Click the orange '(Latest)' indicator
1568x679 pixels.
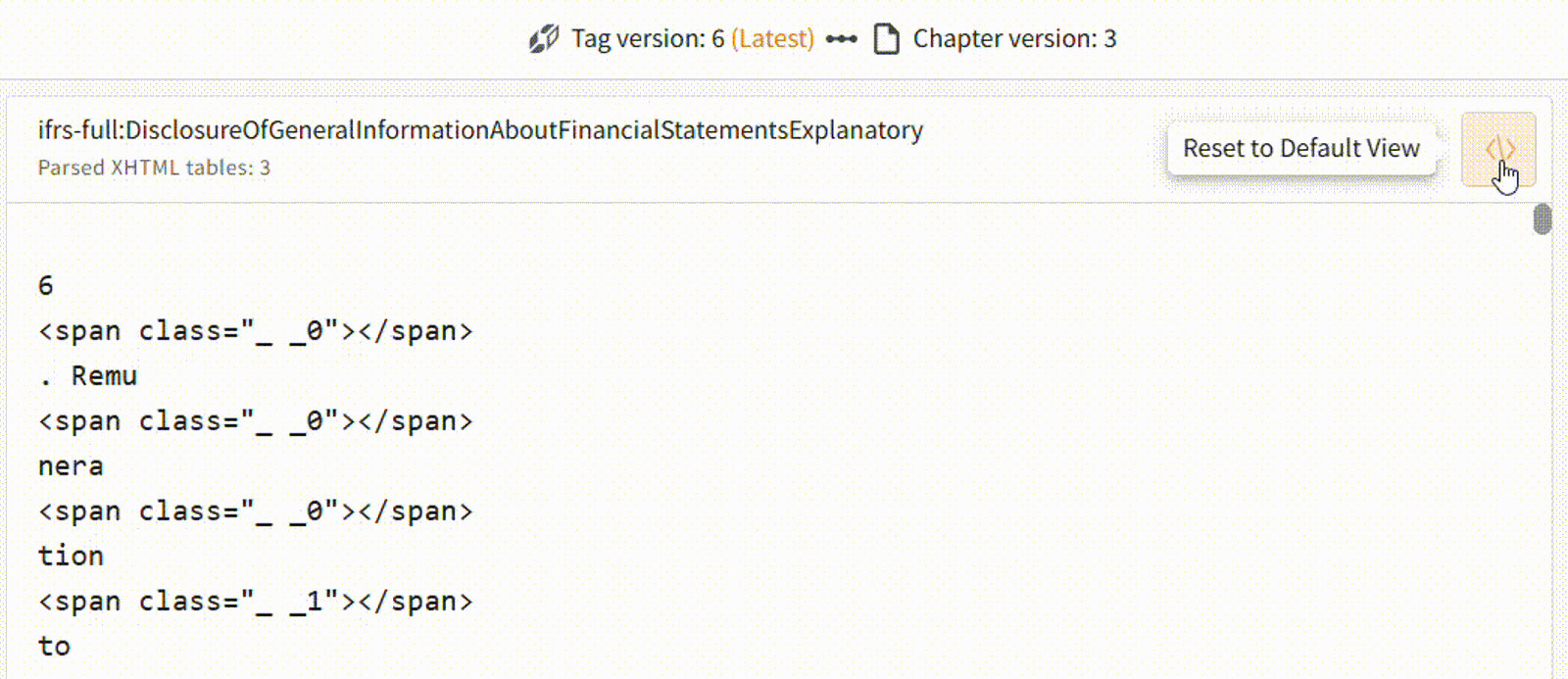click(772, 39)
